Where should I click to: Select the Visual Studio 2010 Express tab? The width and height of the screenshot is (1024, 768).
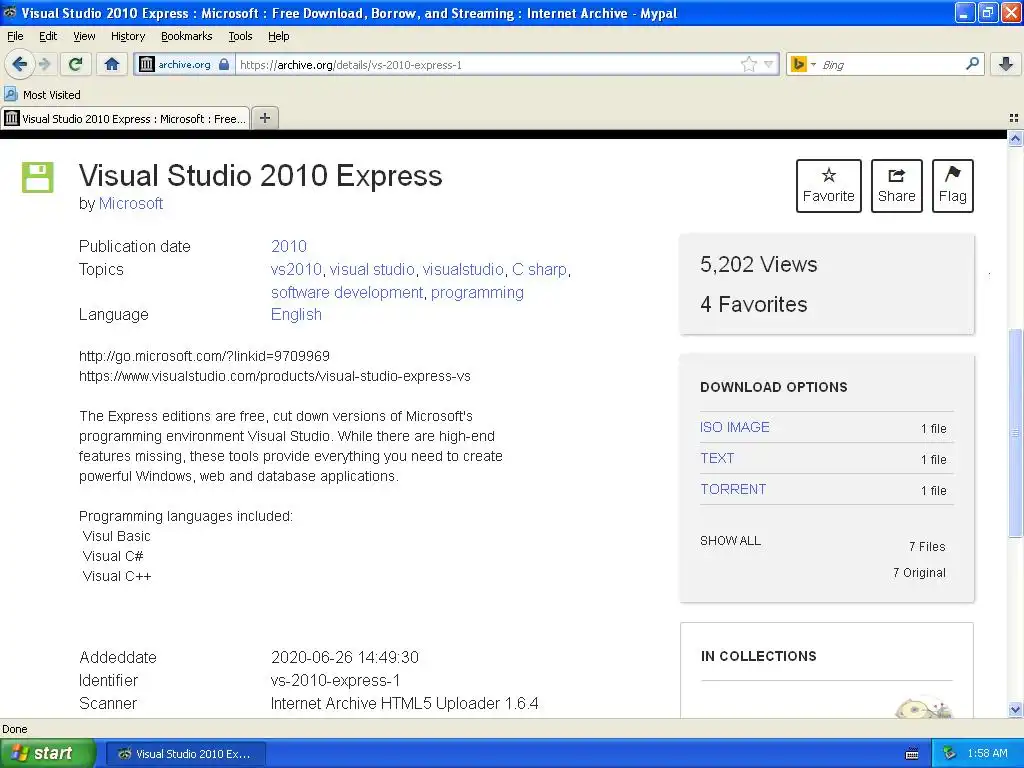coord(125,118)
